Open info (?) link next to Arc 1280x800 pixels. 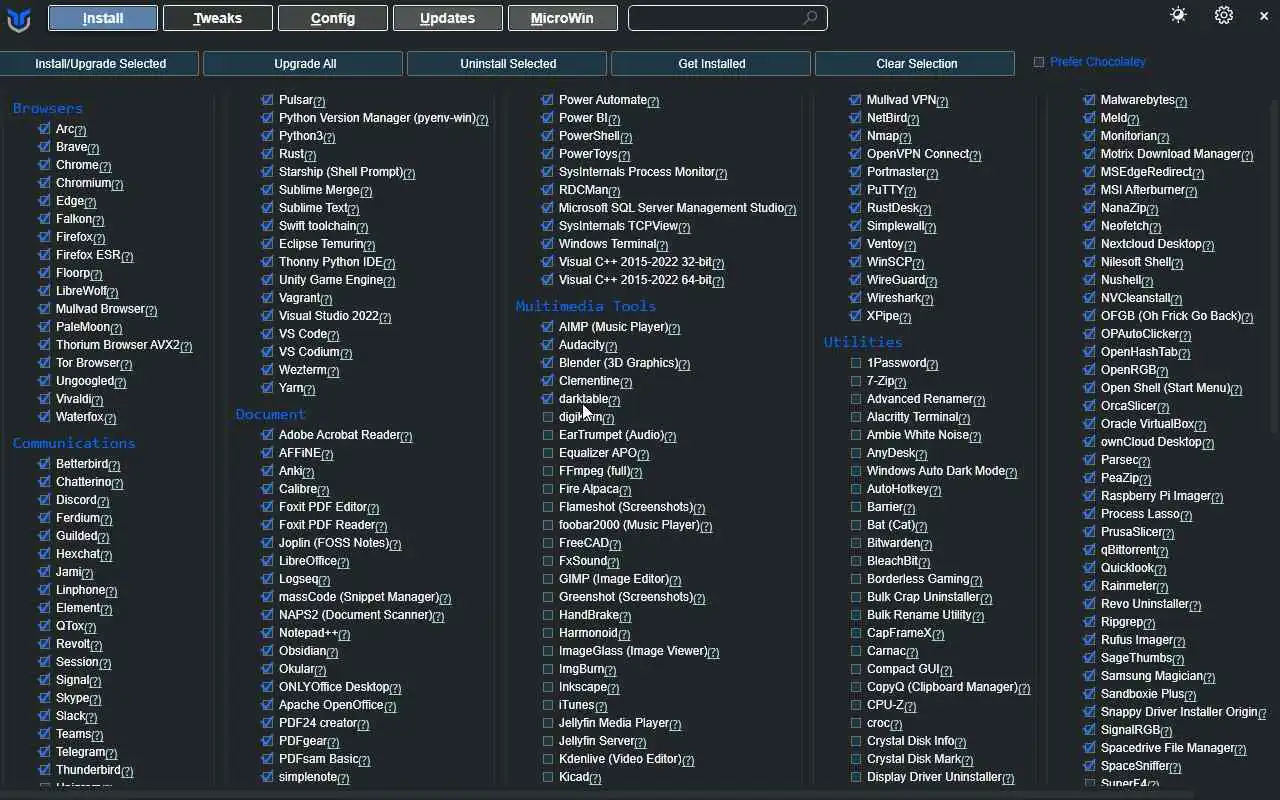(x=80, y=130)
